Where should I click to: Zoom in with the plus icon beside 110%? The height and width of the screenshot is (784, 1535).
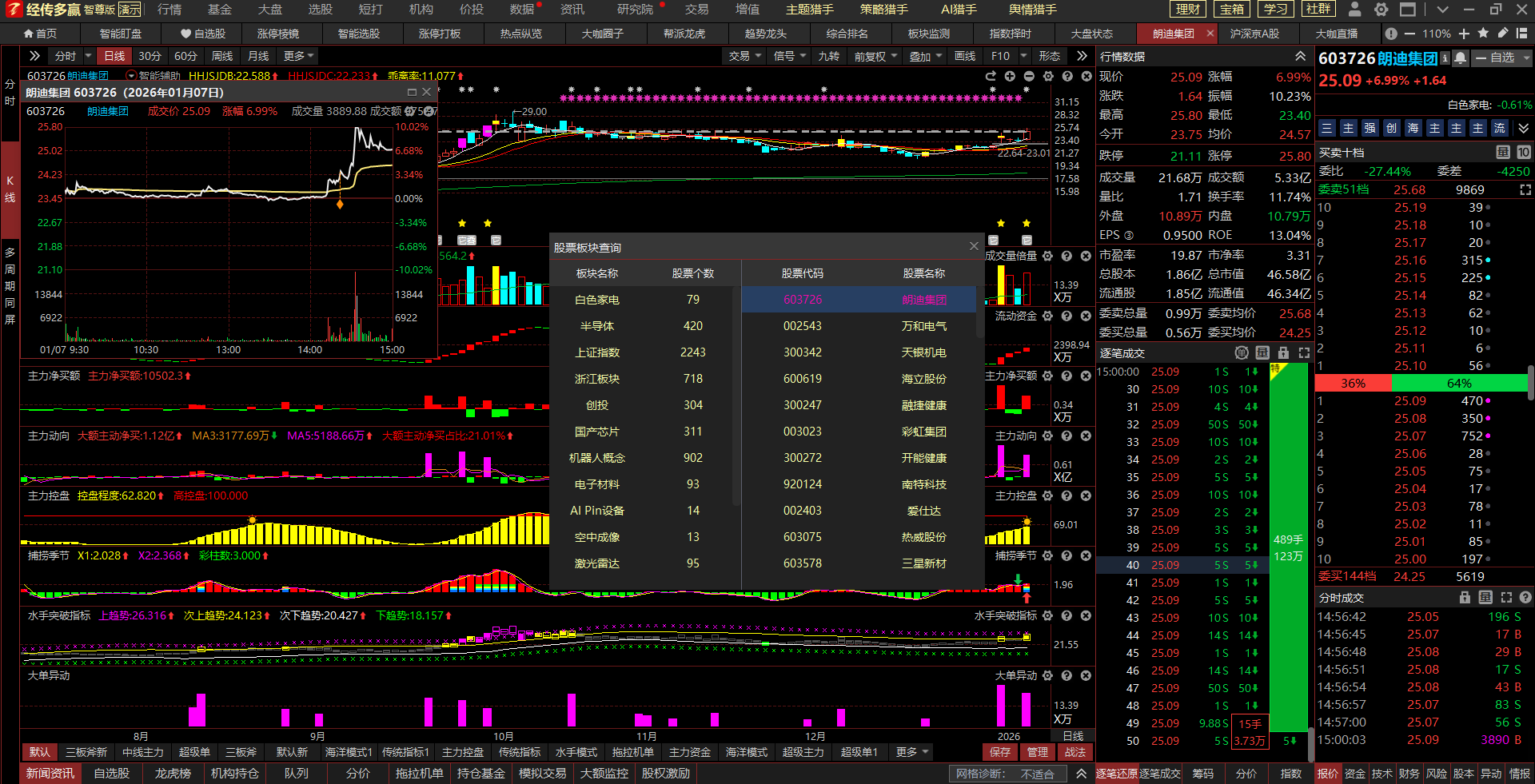point(1464,34)
